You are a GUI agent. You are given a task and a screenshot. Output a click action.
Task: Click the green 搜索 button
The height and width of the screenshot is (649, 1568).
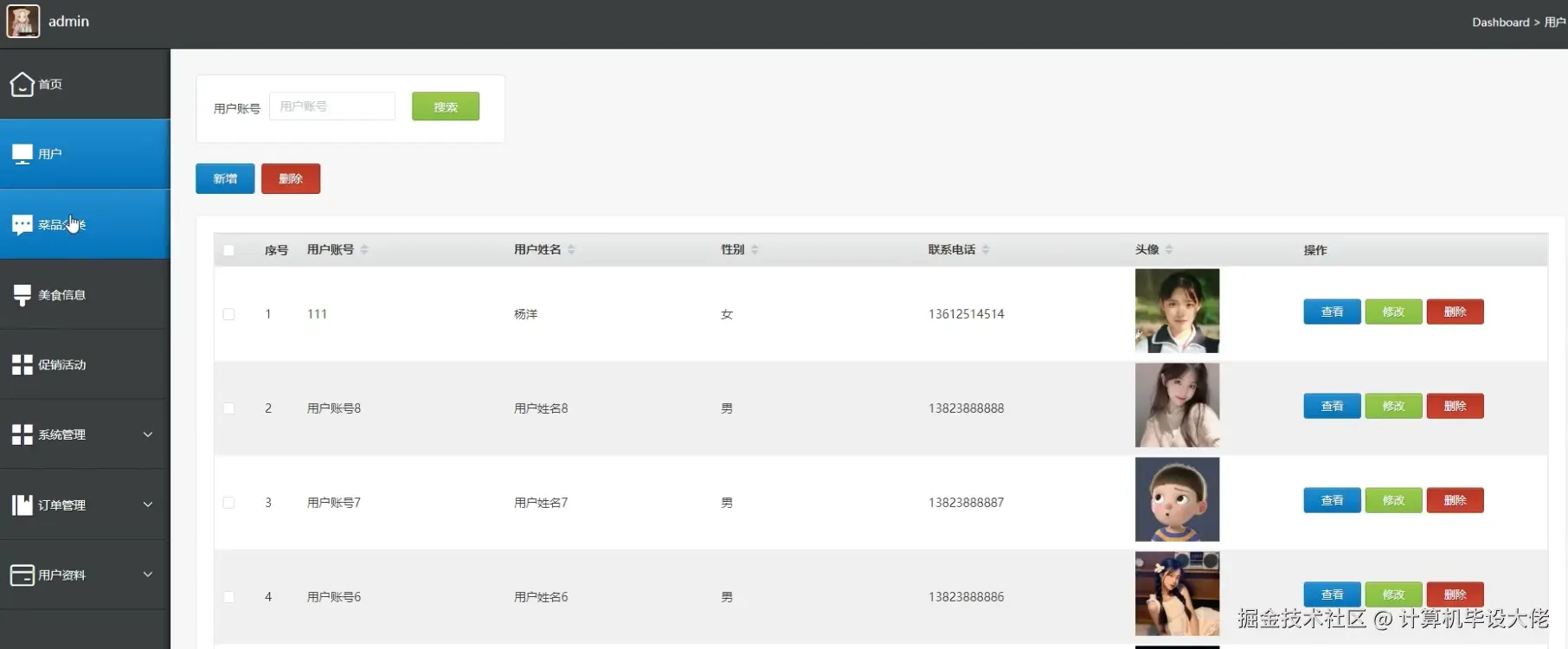(446, 106)
